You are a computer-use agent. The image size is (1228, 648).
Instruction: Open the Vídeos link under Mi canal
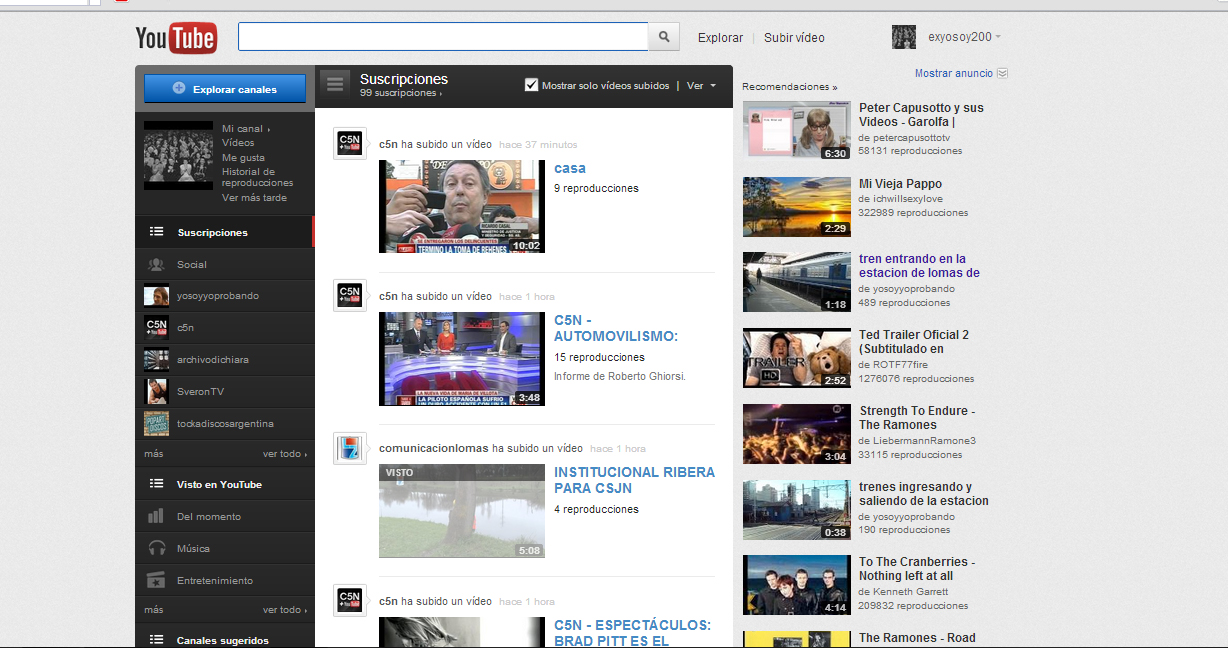238,143
